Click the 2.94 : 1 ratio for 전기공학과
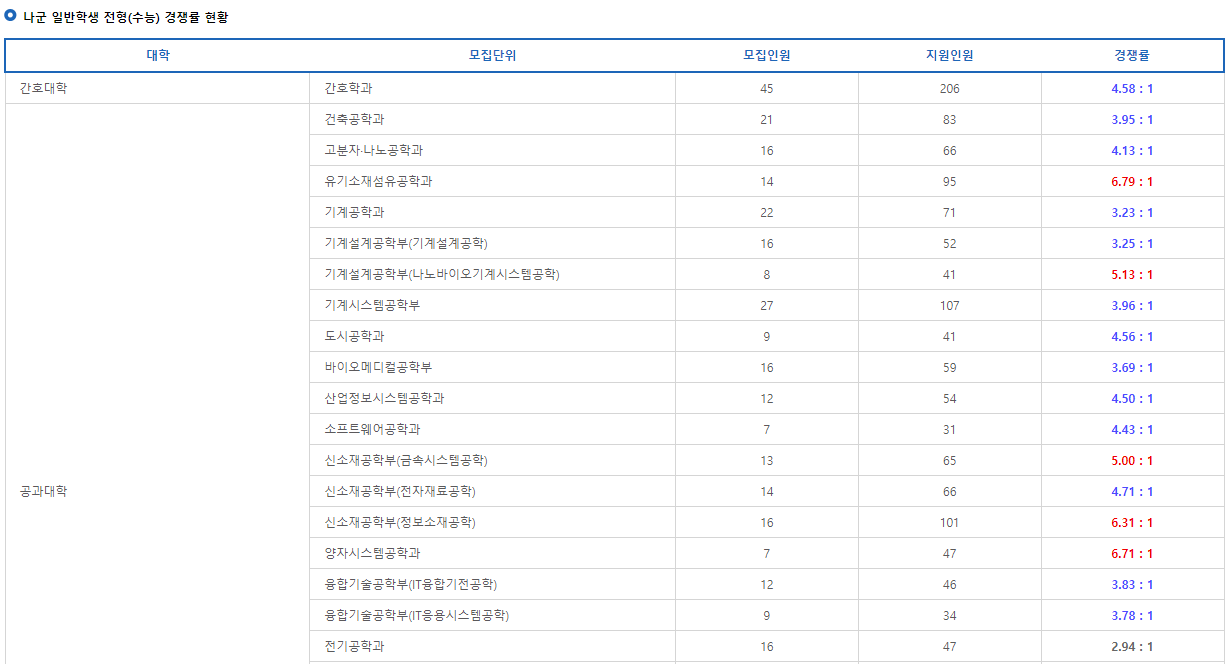 click(1132, 647)
